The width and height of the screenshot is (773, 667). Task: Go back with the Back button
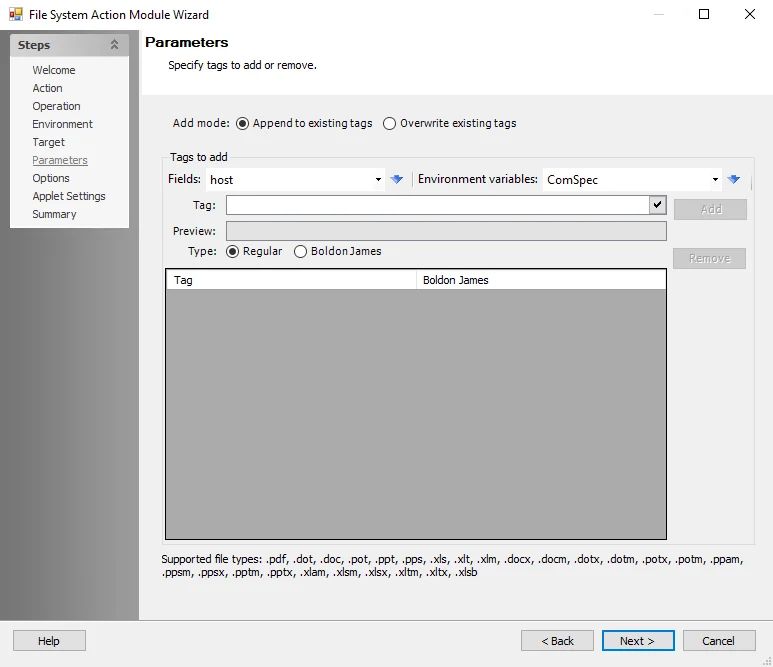(557, 640)
